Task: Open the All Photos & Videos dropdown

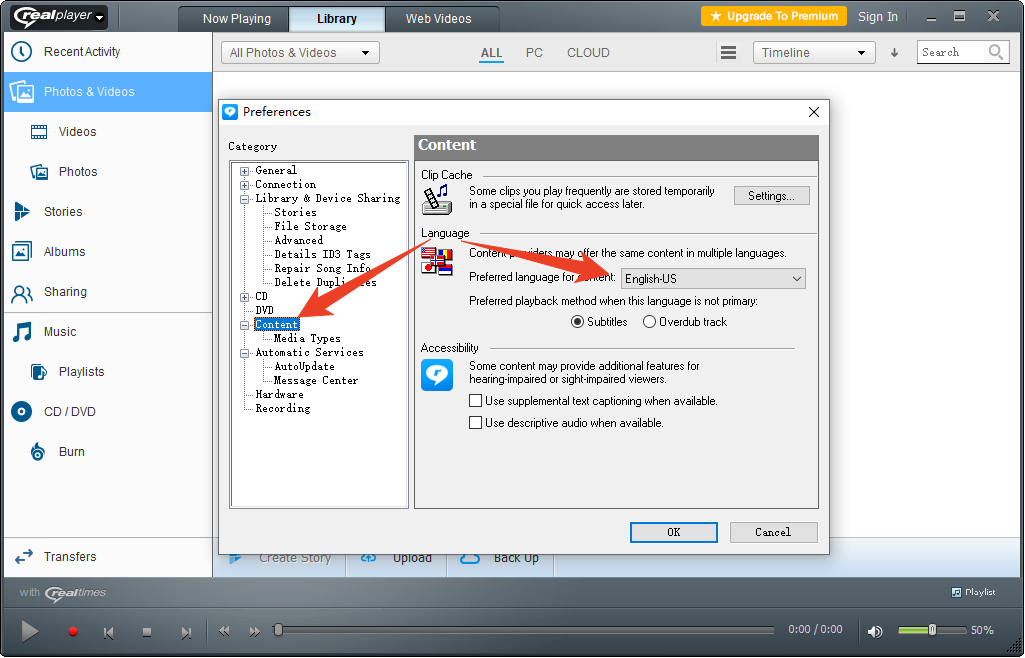Action: click(x=299, y=53)
